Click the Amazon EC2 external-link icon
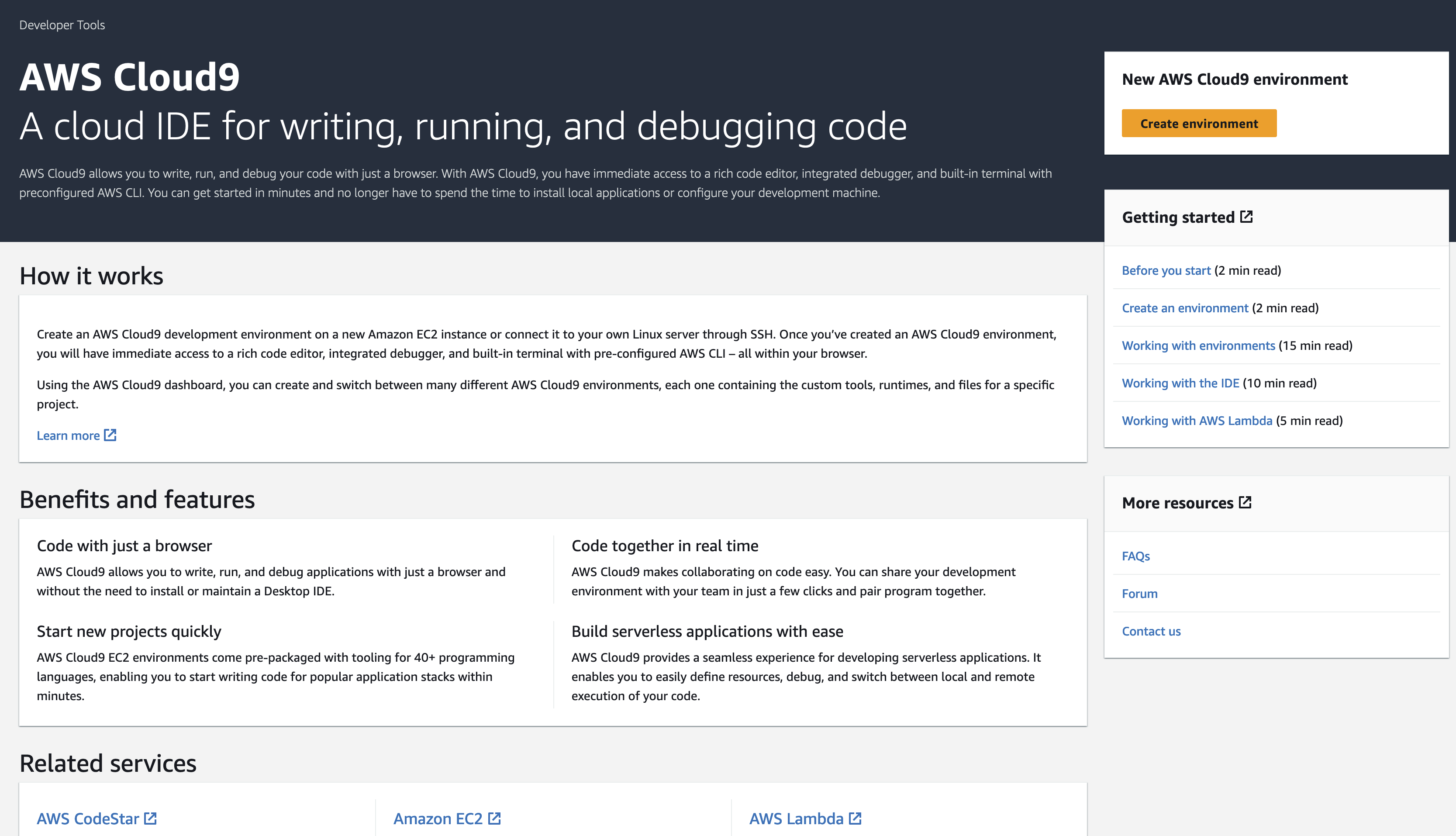This screenshot has height=836, width=1456. [494, 818]
